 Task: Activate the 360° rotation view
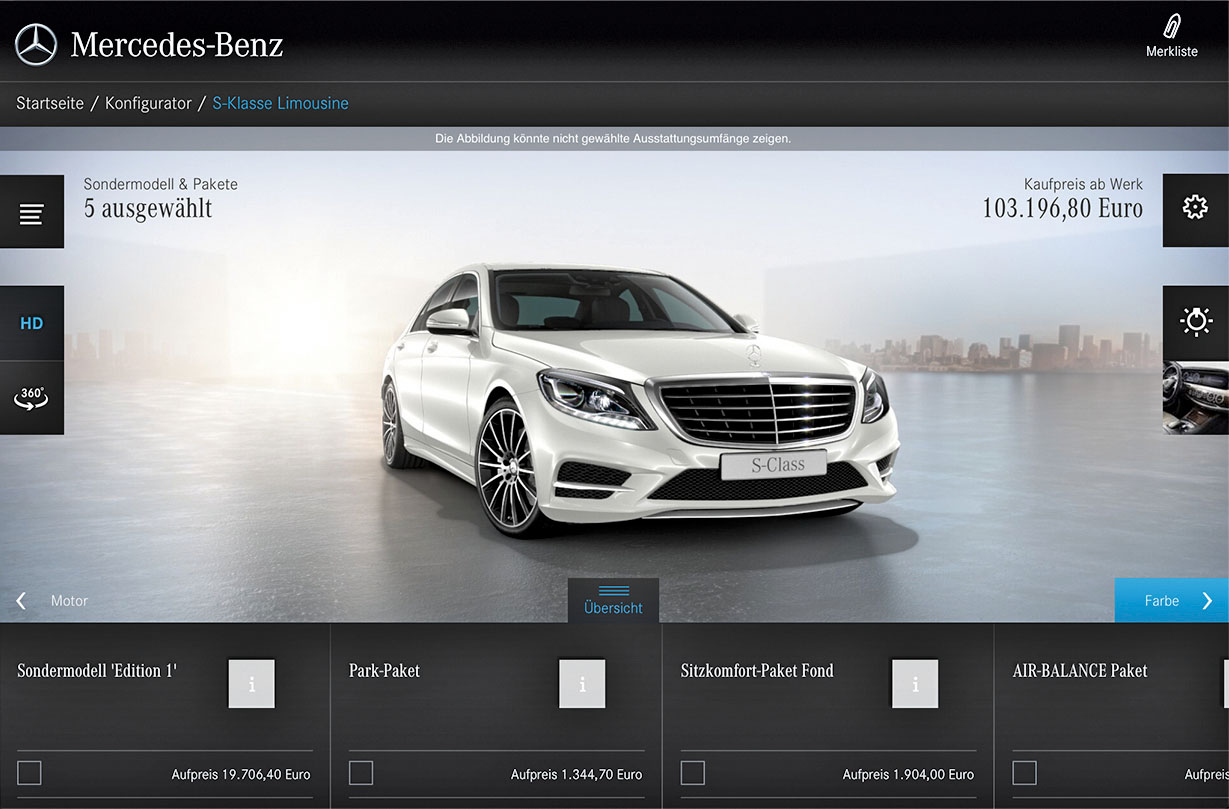coord(32,397)
